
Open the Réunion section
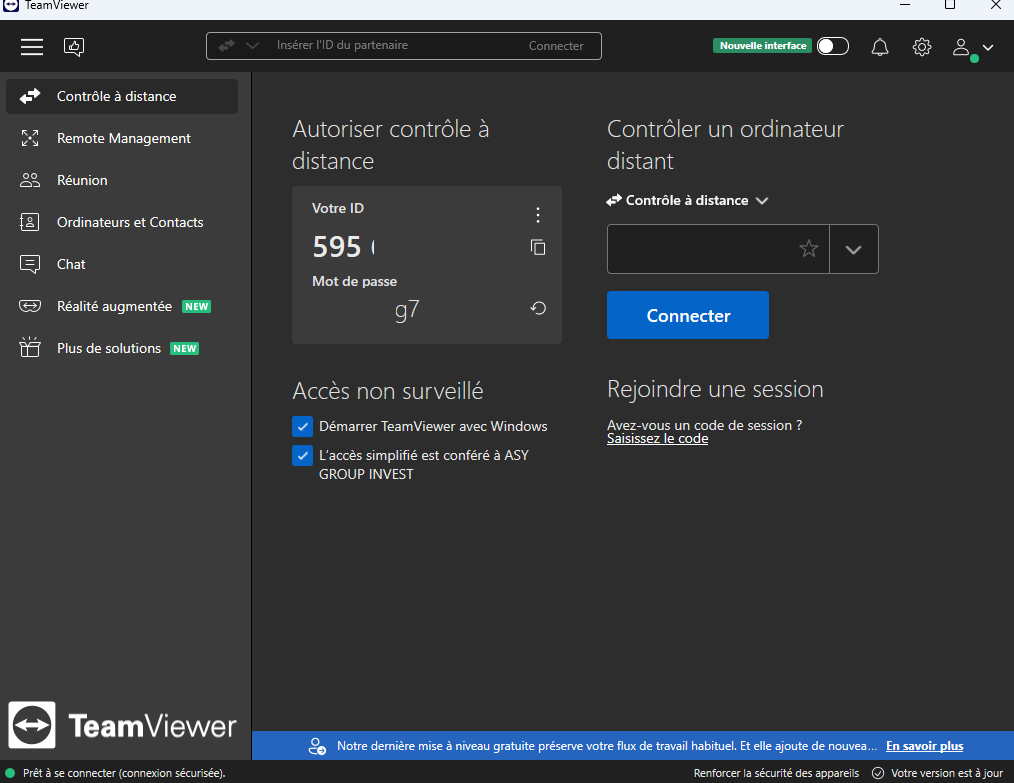tap(122, 180)
